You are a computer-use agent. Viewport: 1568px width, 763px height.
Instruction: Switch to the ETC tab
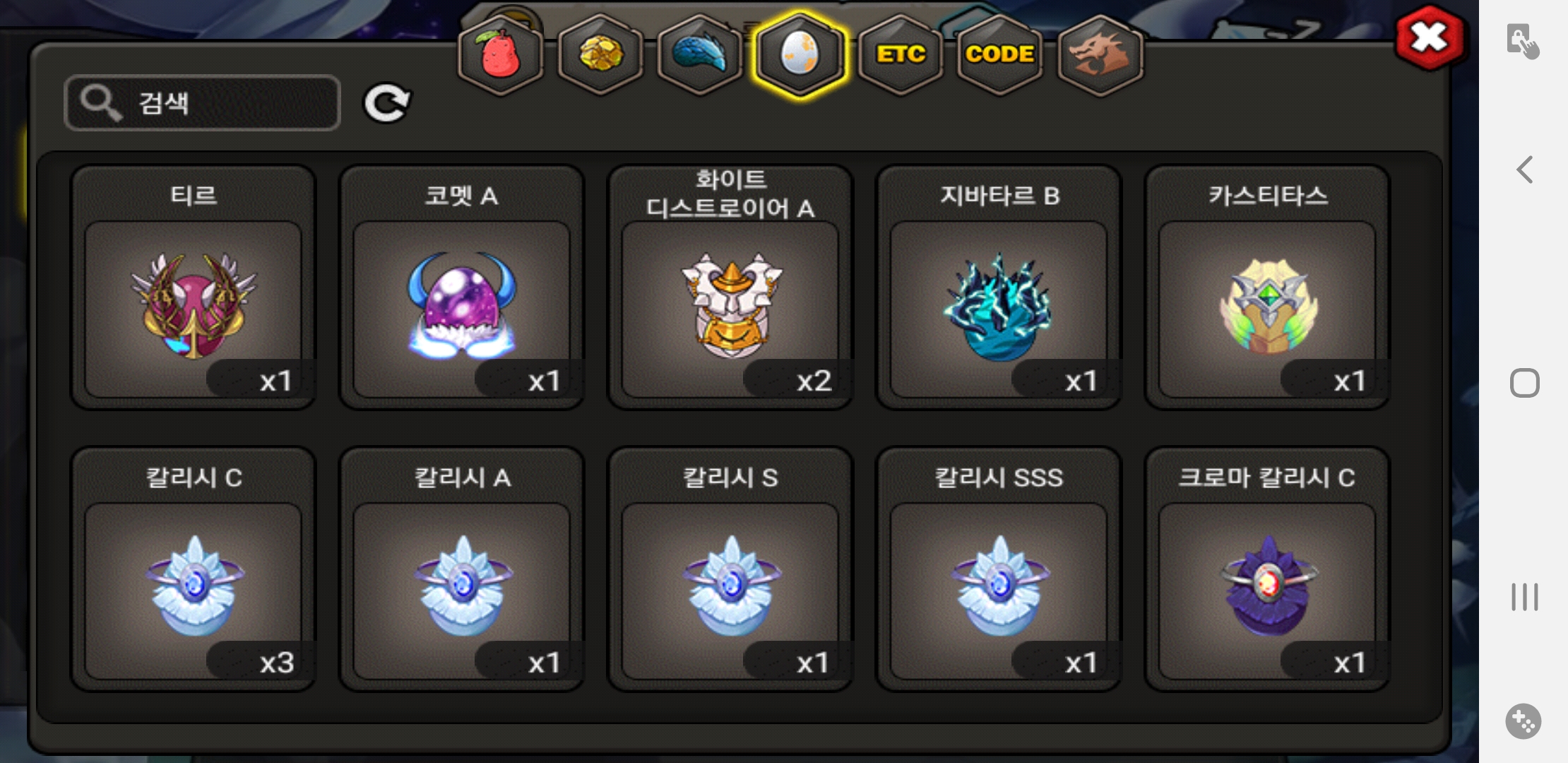(x=901, y=55)
